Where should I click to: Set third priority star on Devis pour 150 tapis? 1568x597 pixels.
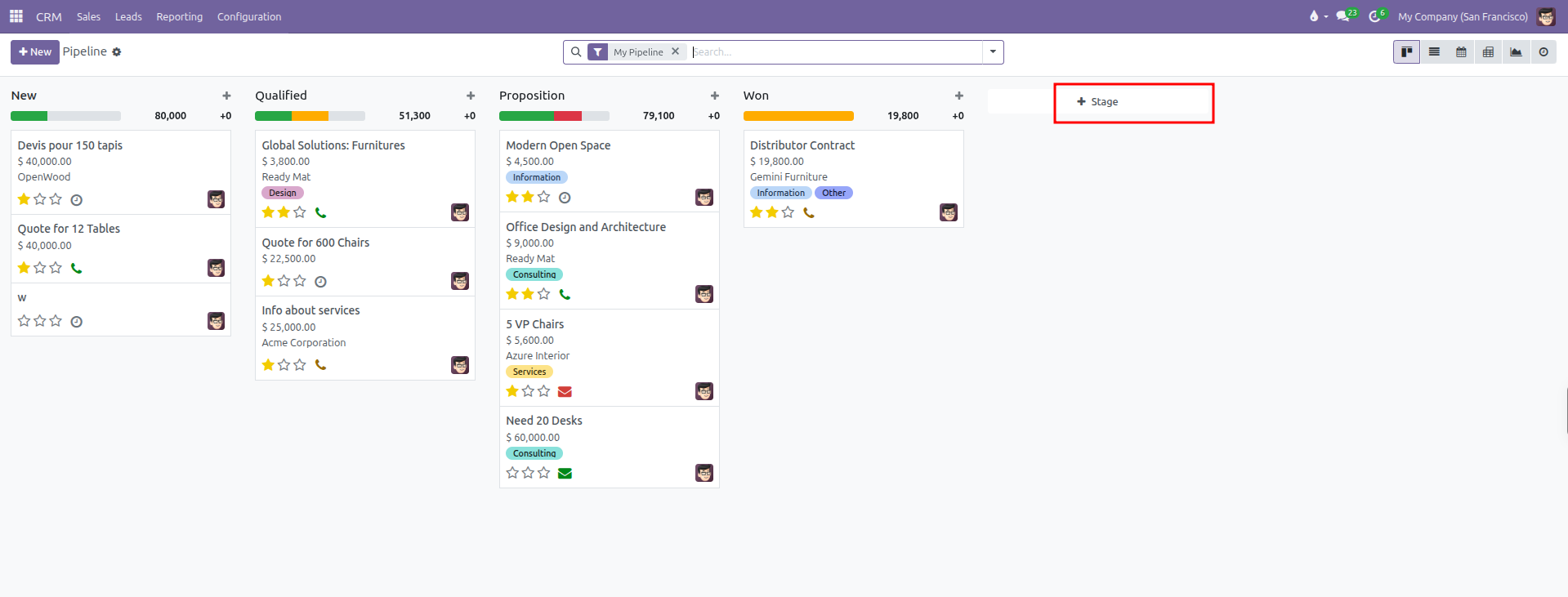click(x=56, y=199)
